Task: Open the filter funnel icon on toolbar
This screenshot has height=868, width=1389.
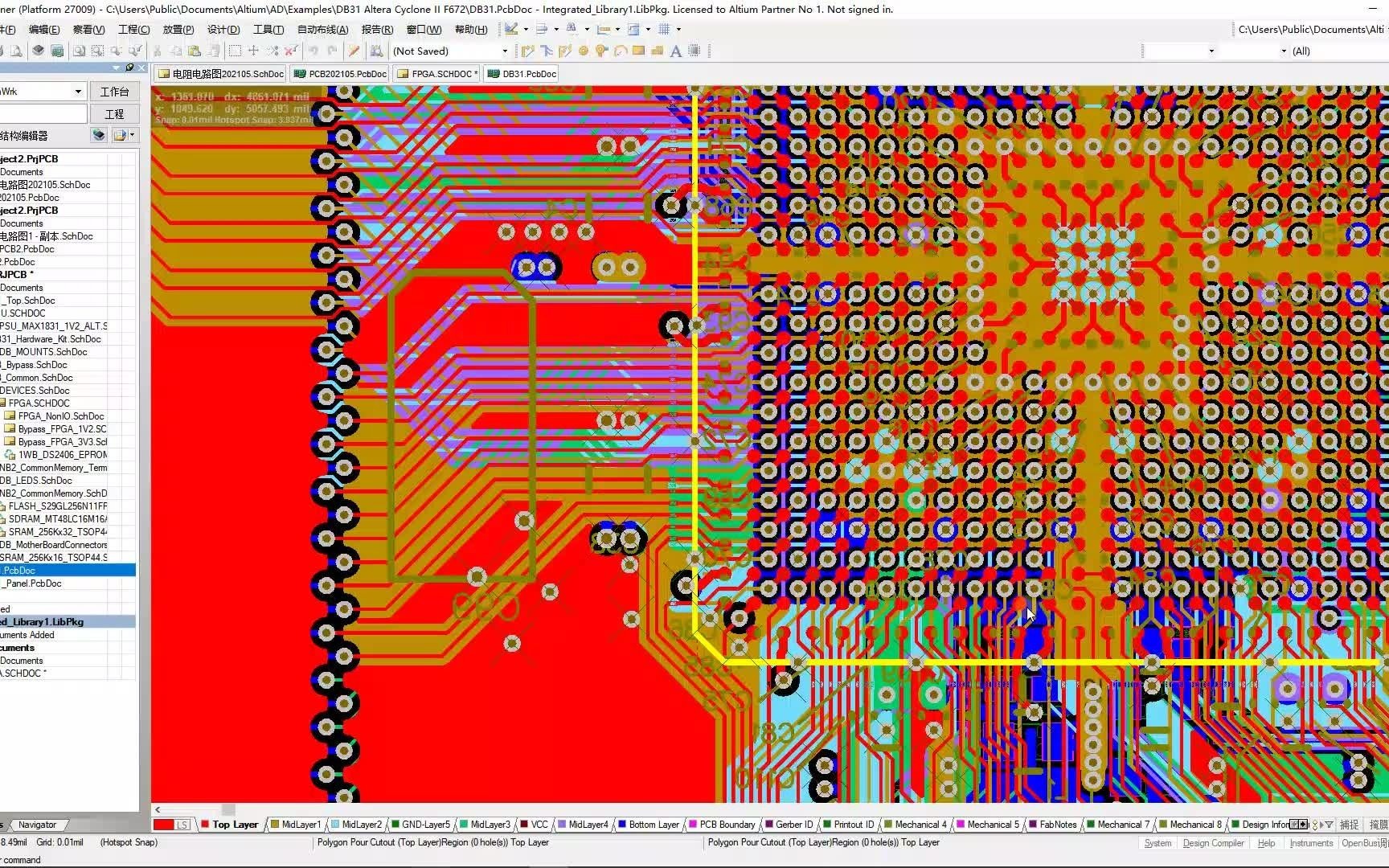Action: point(541,31)
